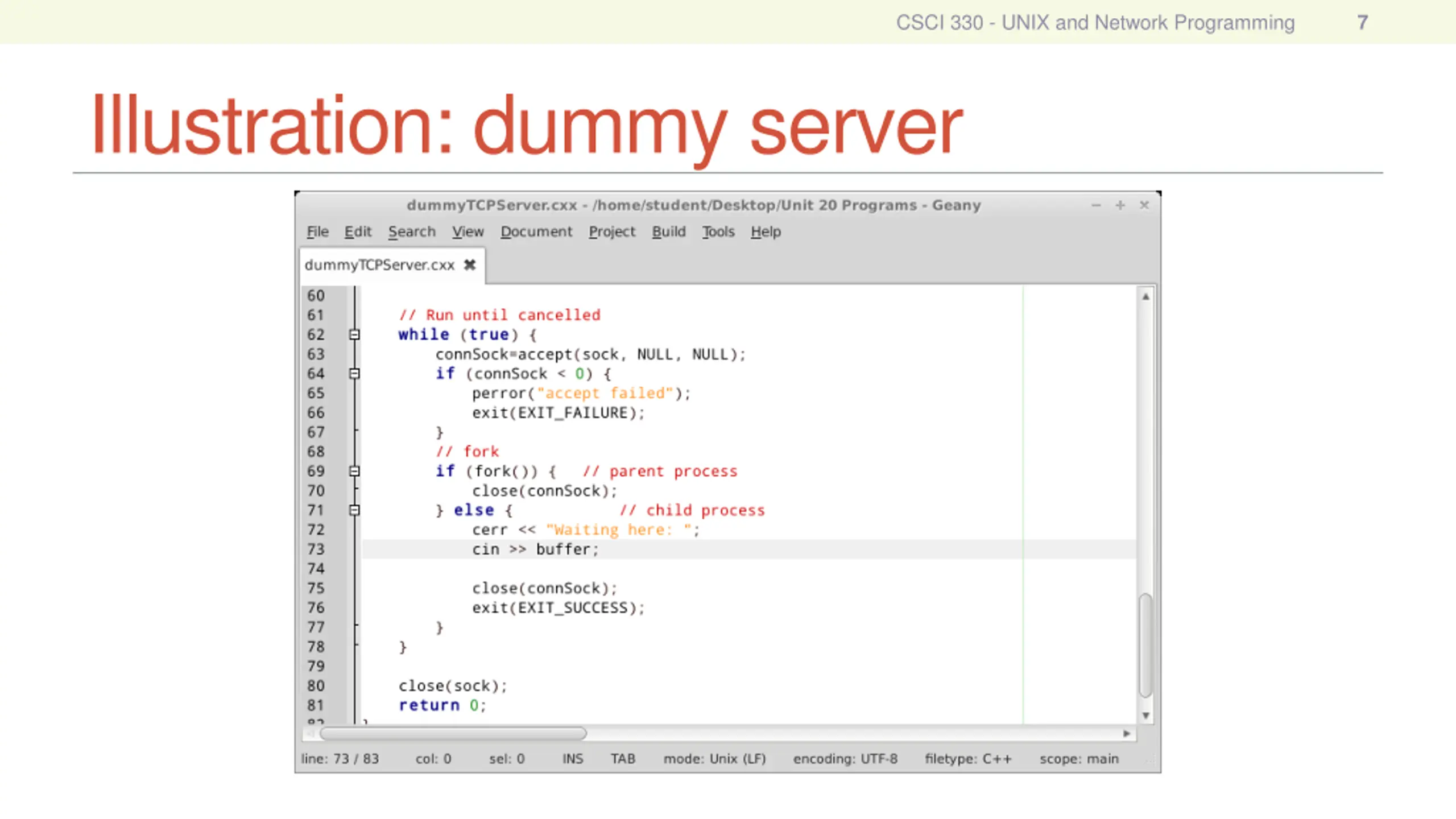Click the horizontal scrollbar right arrow
Viewport: 1456px width, 819px height.
(x=1126, y=734)
